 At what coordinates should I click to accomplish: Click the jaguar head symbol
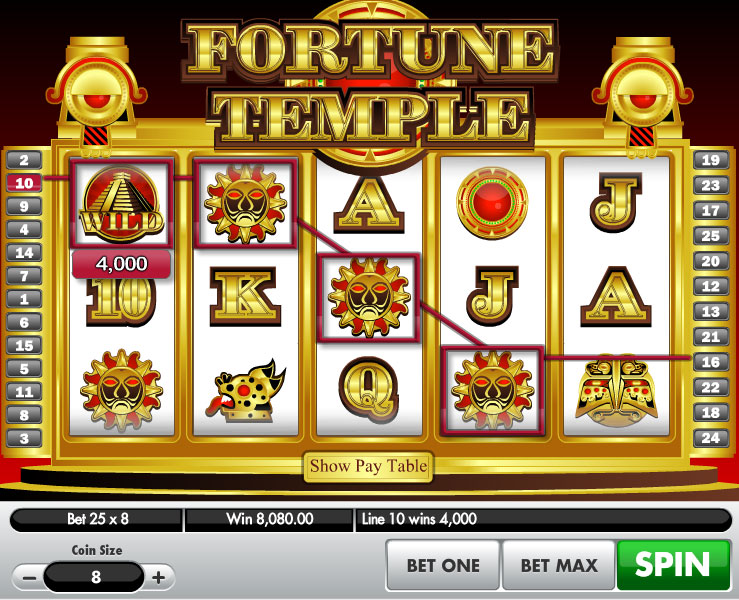click(246, 391)
